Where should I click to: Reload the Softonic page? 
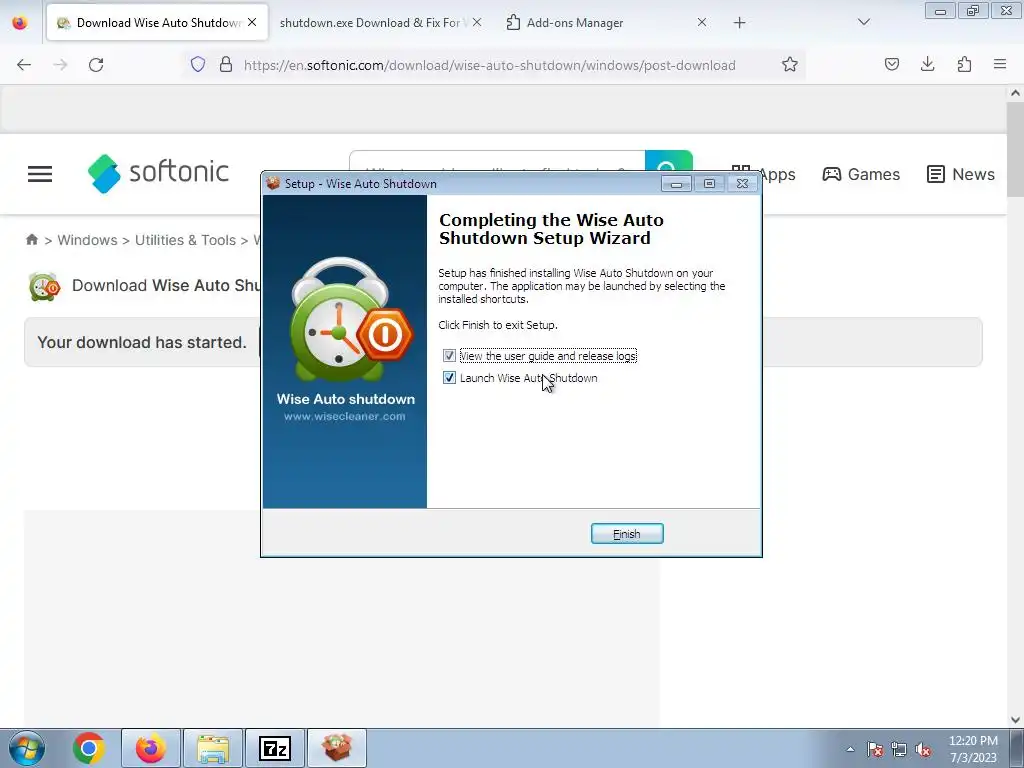96,65
